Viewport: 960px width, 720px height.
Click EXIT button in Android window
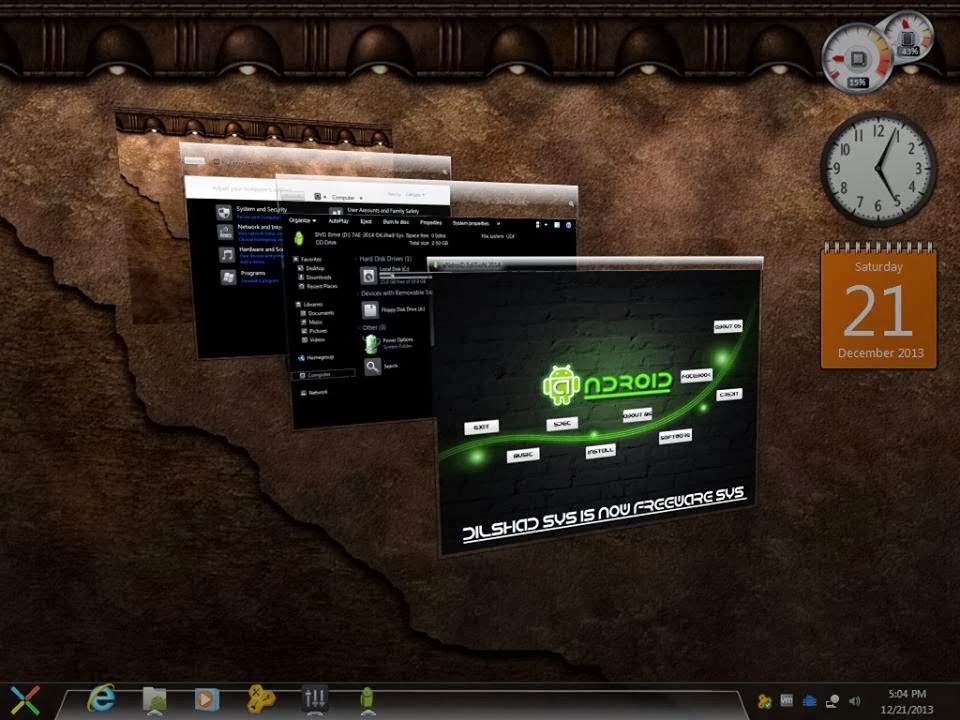pos(481,427)
